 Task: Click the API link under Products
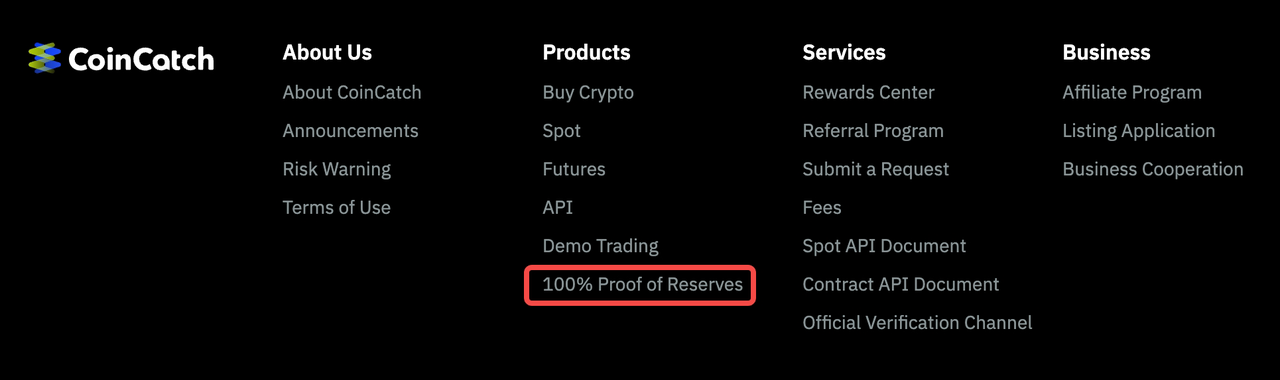pyautogui.click(x=558, y=207)
